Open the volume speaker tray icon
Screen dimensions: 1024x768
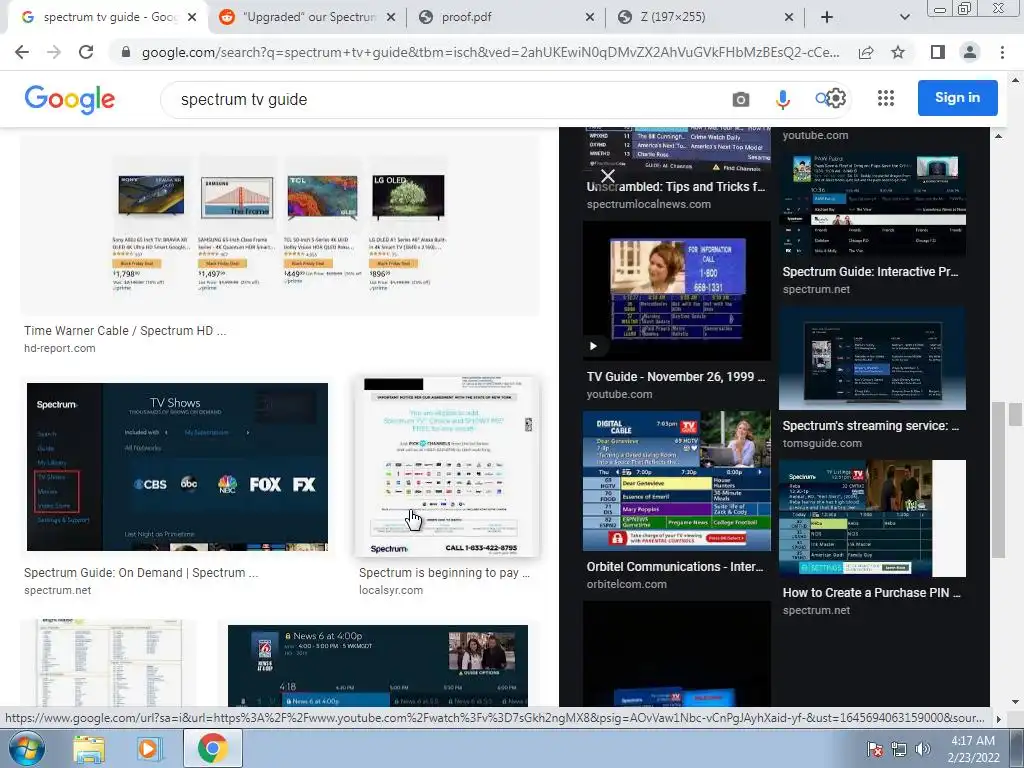(x=923, y=749)
